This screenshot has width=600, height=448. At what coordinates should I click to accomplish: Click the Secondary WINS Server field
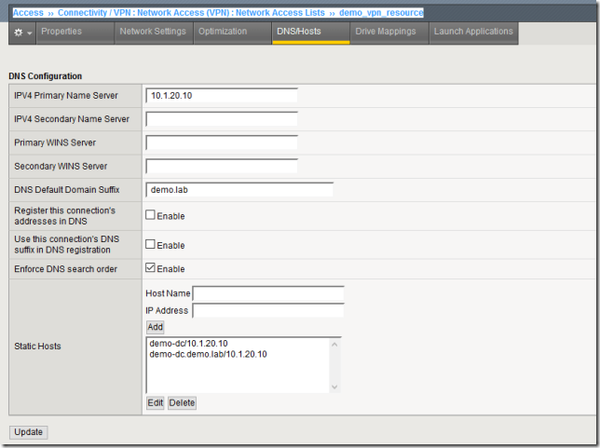(222, 166)
